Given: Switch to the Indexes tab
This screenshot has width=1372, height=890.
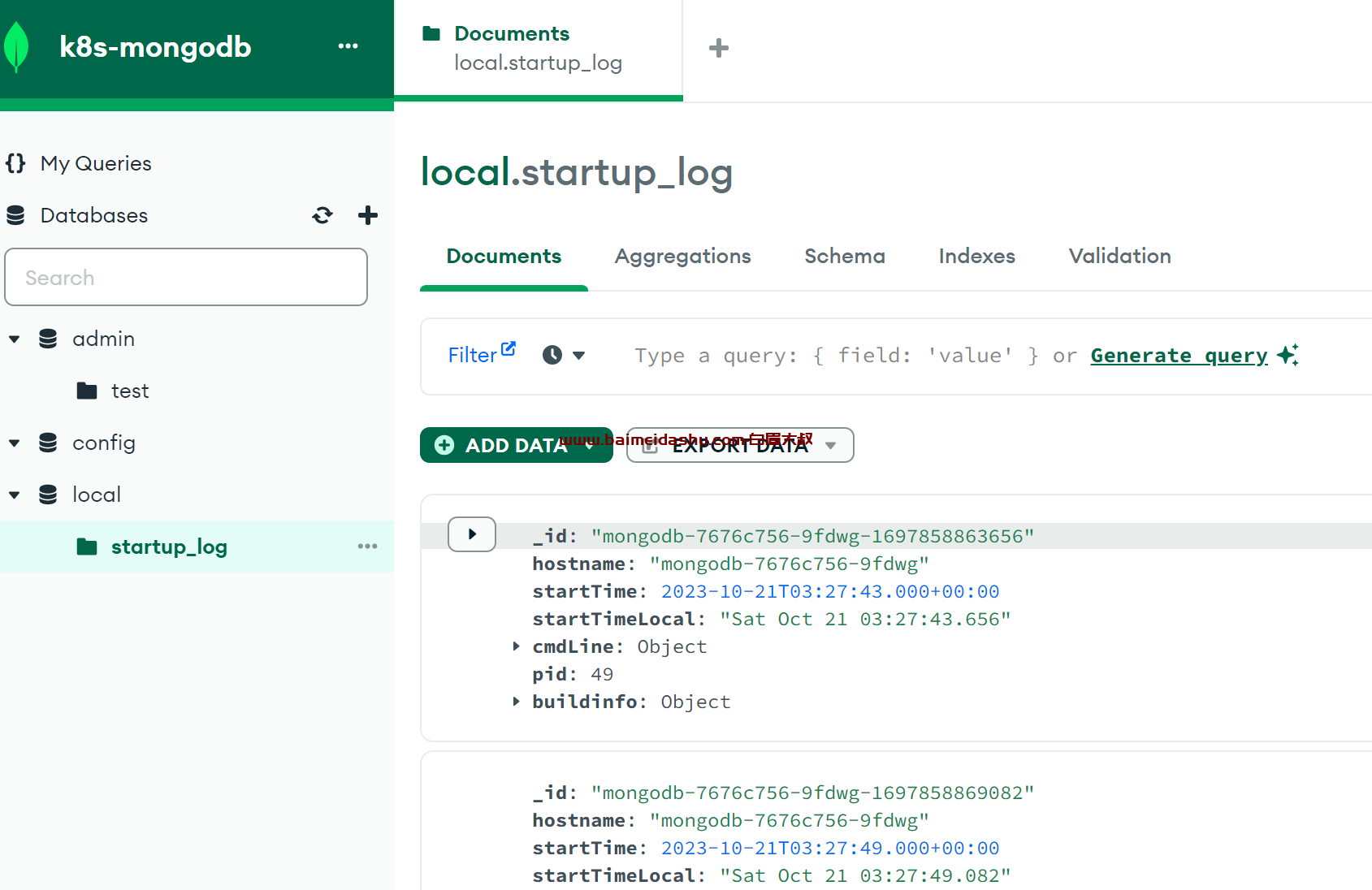Looking at the screenshot, I should 976,256.
